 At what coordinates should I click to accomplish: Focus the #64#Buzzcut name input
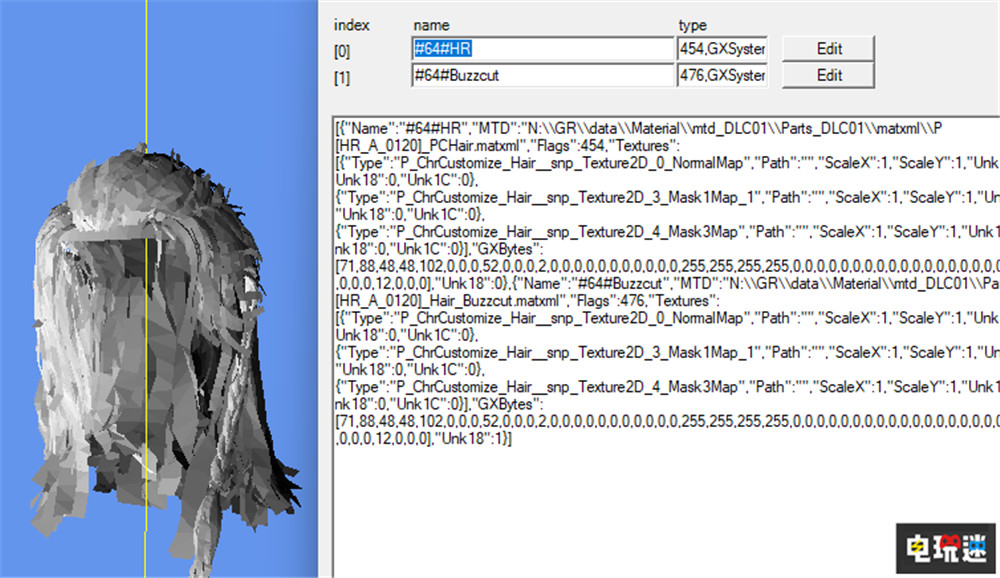point(542,75)
